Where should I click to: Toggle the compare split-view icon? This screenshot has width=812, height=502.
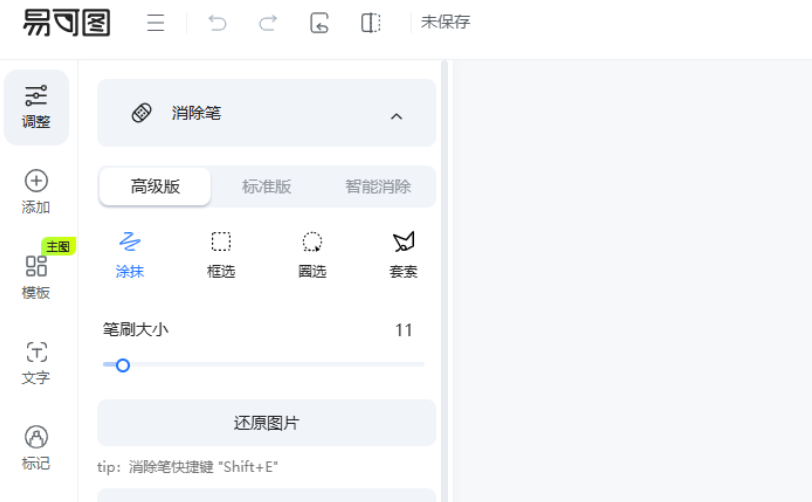tap(371, 23)
